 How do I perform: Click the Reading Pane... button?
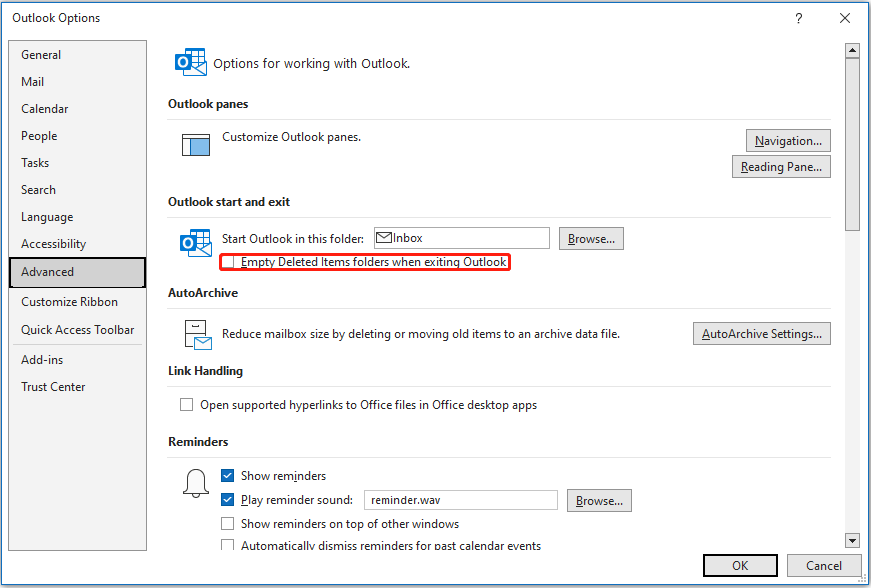click(x=781, y=167)
